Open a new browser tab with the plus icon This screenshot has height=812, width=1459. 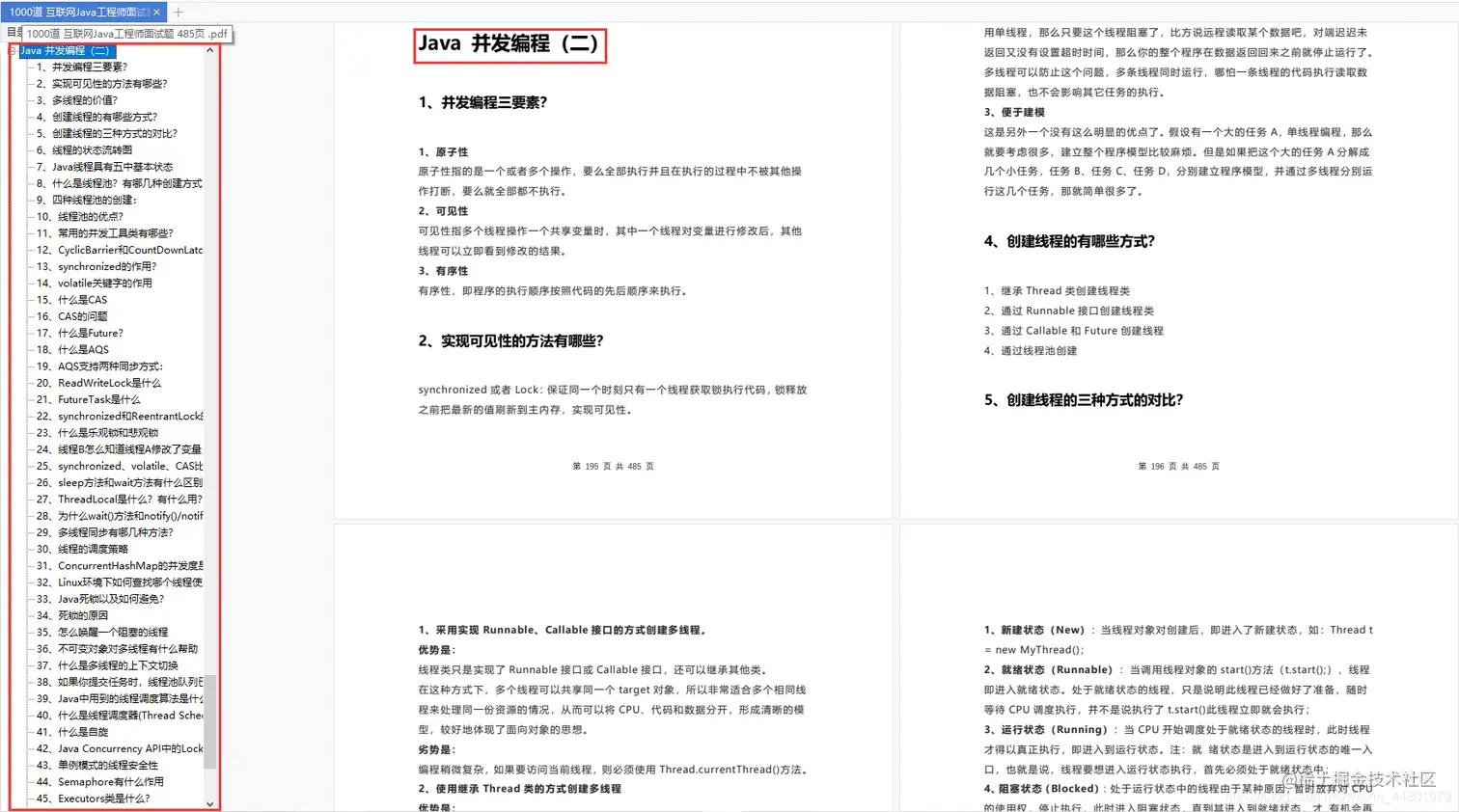179,12
